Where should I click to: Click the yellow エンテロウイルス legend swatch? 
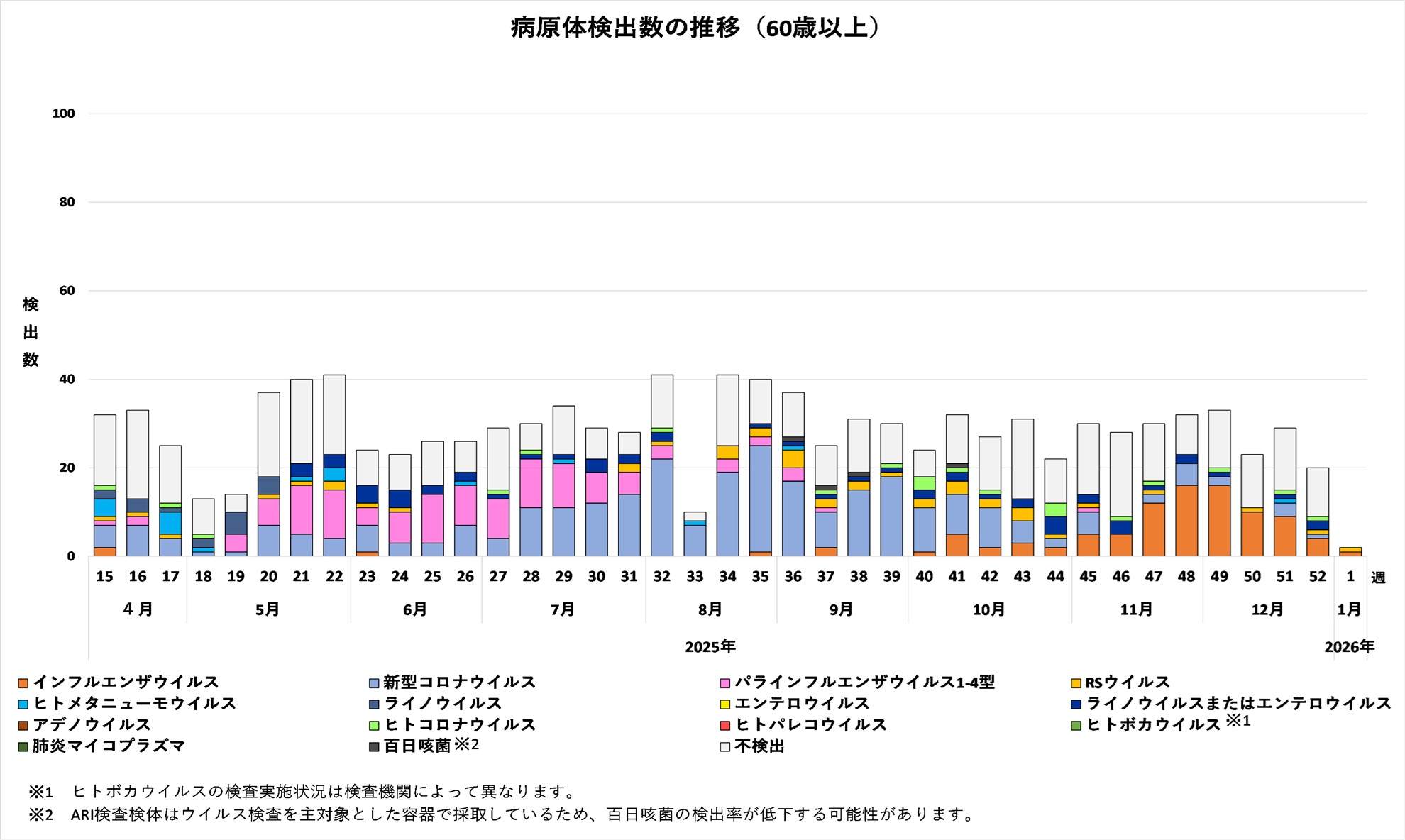coord(724,704)
